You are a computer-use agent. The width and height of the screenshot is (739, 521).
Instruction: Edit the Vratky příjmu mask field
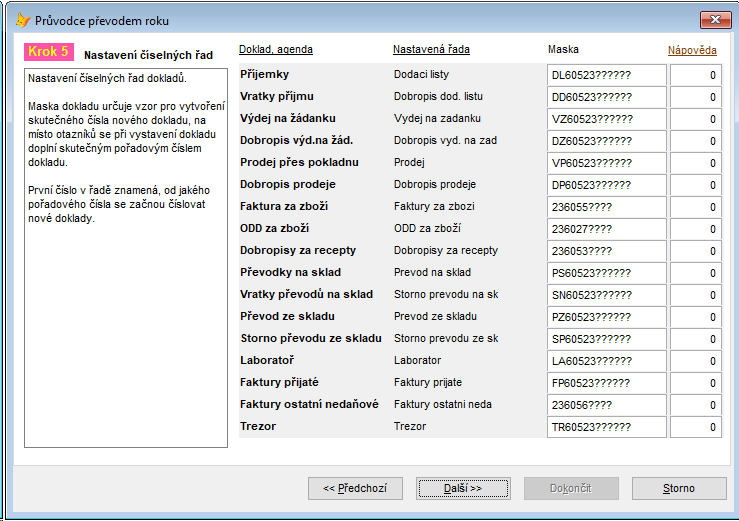point(607,97)
